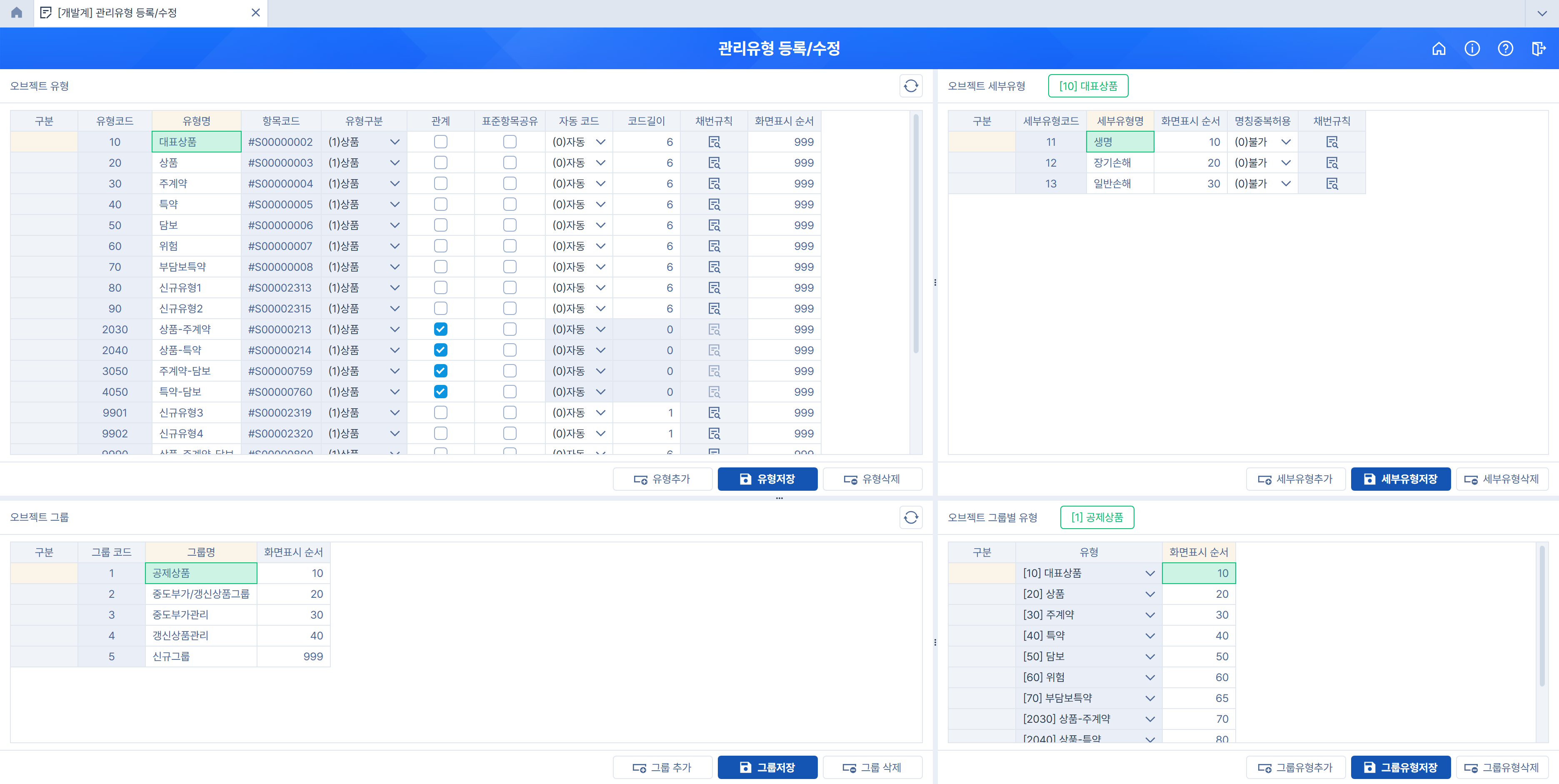Open 채번규칙 icon for 대표상품 row

[714, 142]
